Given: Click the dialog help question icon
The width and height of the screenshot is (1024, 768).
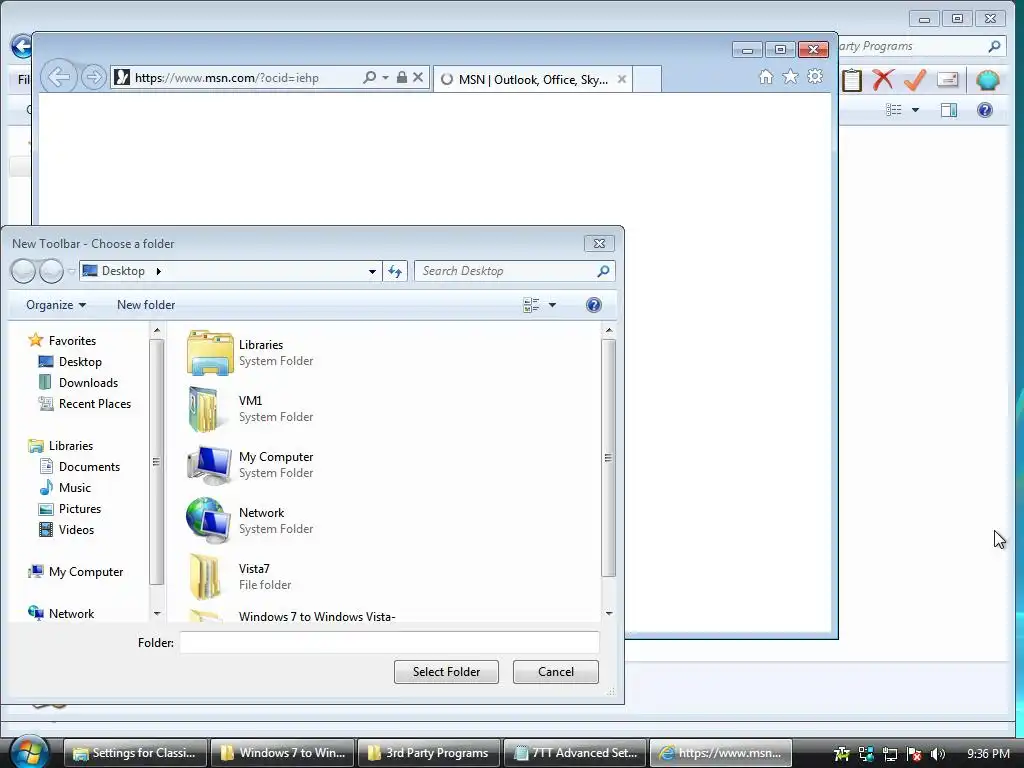Looking at the screenshot, I should coord(594,305).
